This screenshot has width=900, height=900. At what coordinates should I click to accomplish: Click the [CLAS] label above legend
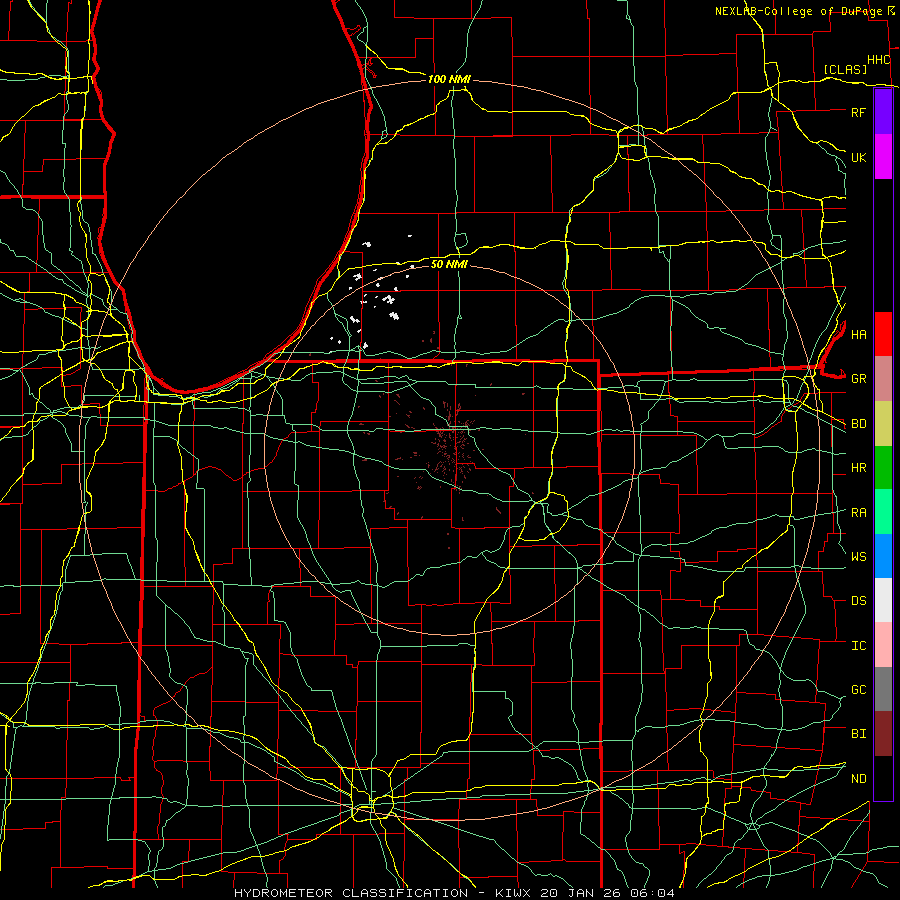pyautogui.click(x=845, y=69)
